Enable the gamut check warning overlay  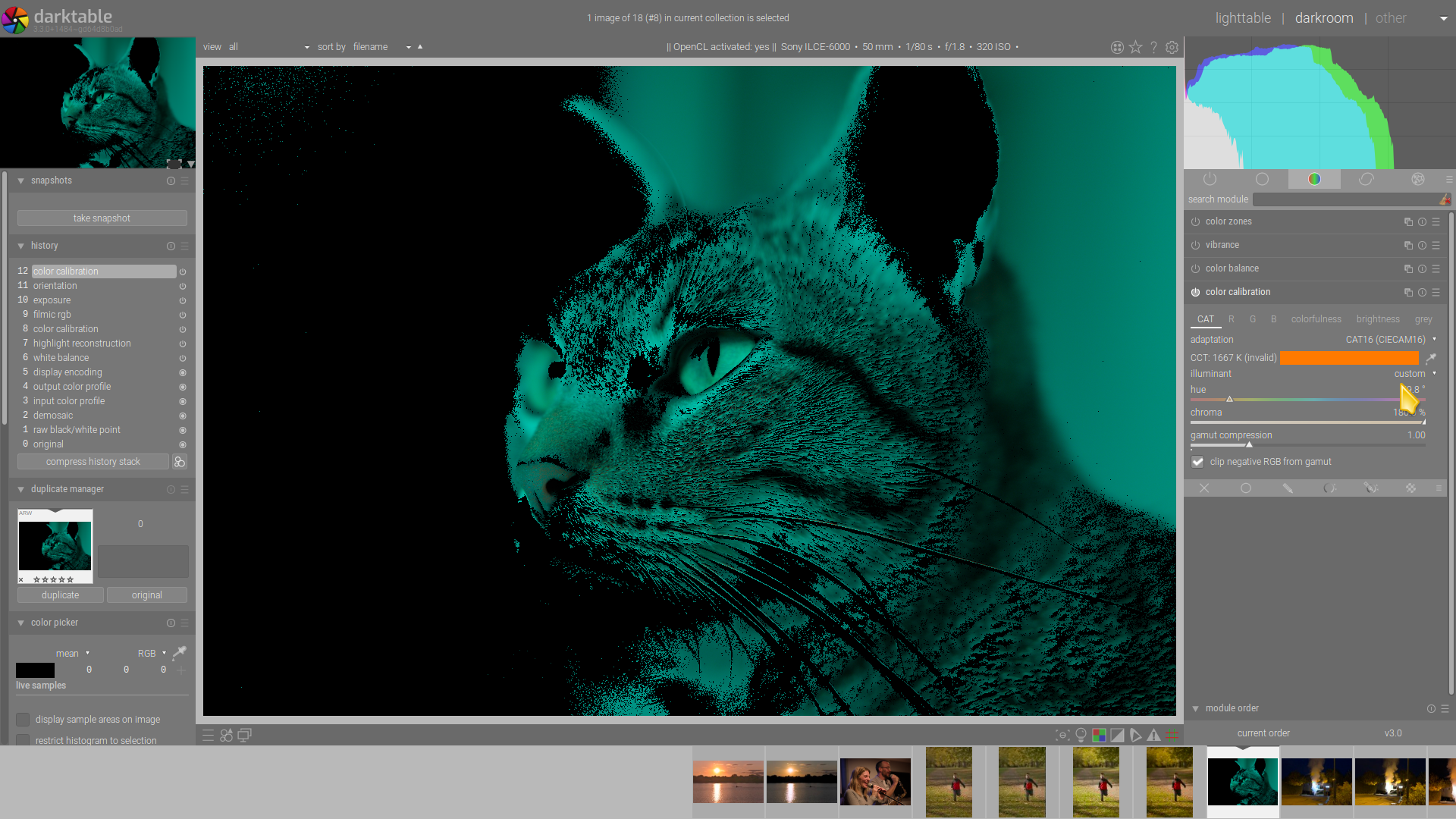point(1153,735)
